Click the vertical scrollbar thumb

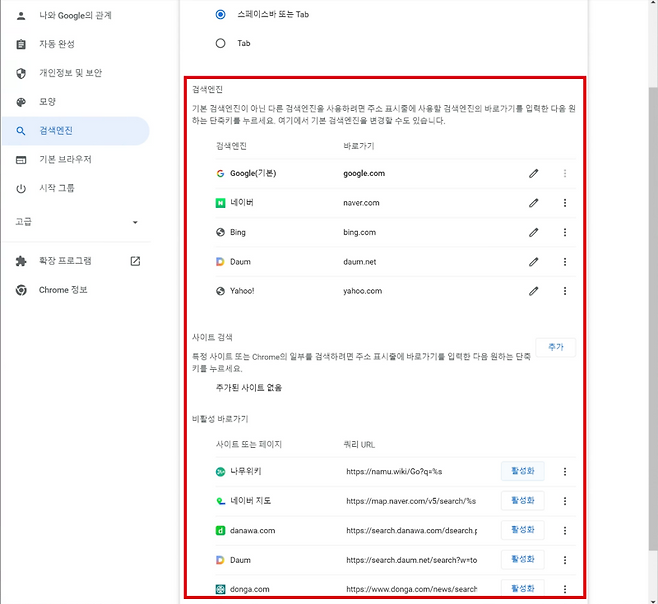tap(653, 319)
